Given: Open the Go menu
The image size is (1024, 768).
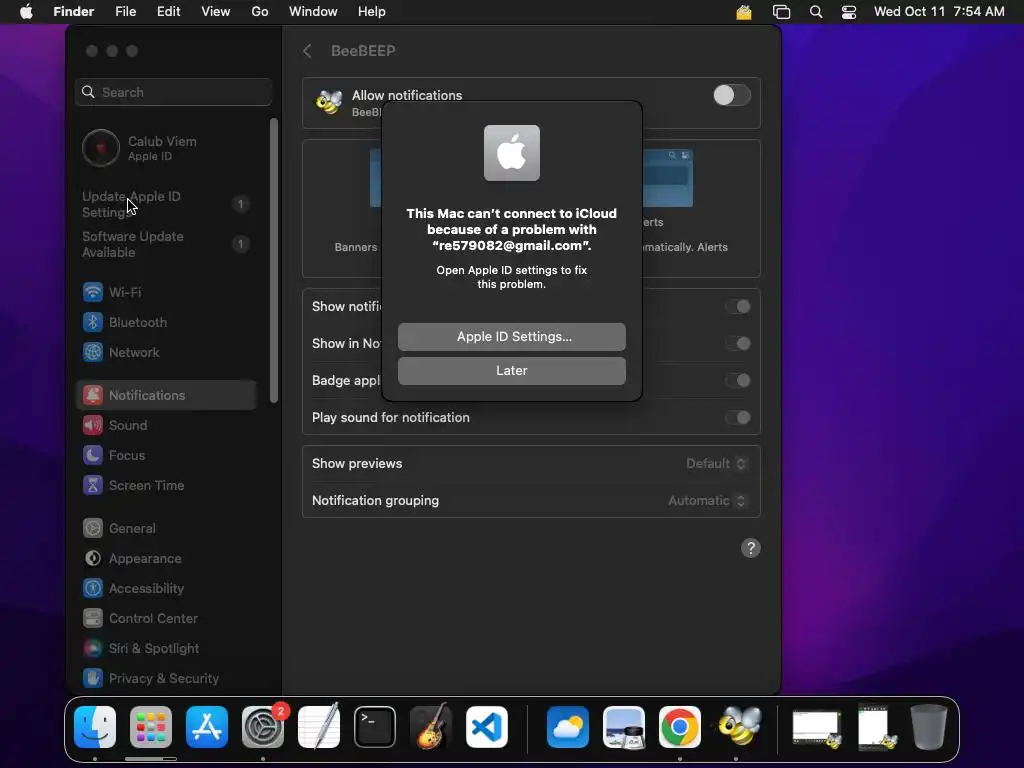Looking at the screenshot, I should point(260,12).
